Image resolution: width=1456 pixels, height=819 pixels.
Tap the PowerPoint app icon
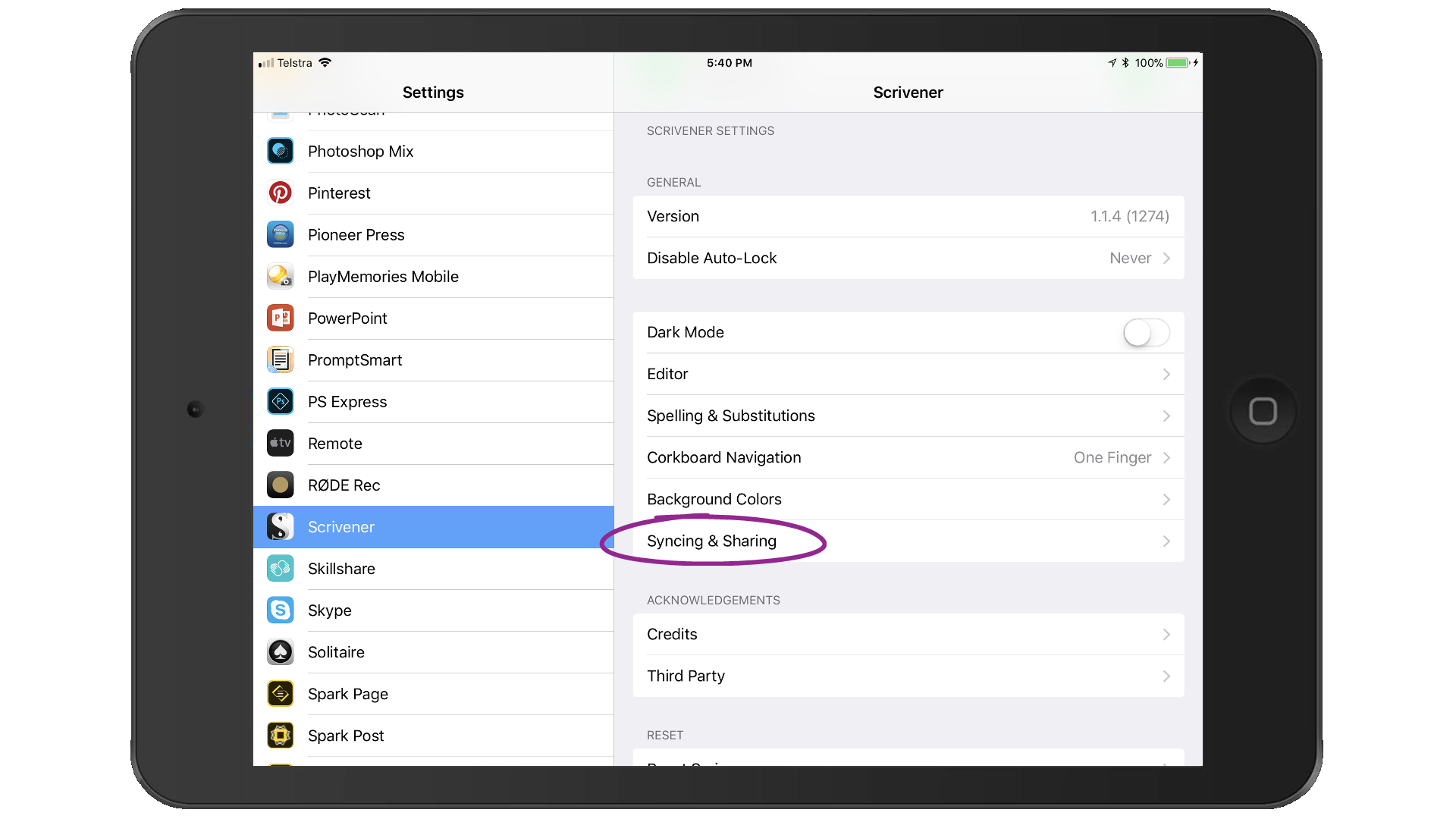click(x=281, y=318)
